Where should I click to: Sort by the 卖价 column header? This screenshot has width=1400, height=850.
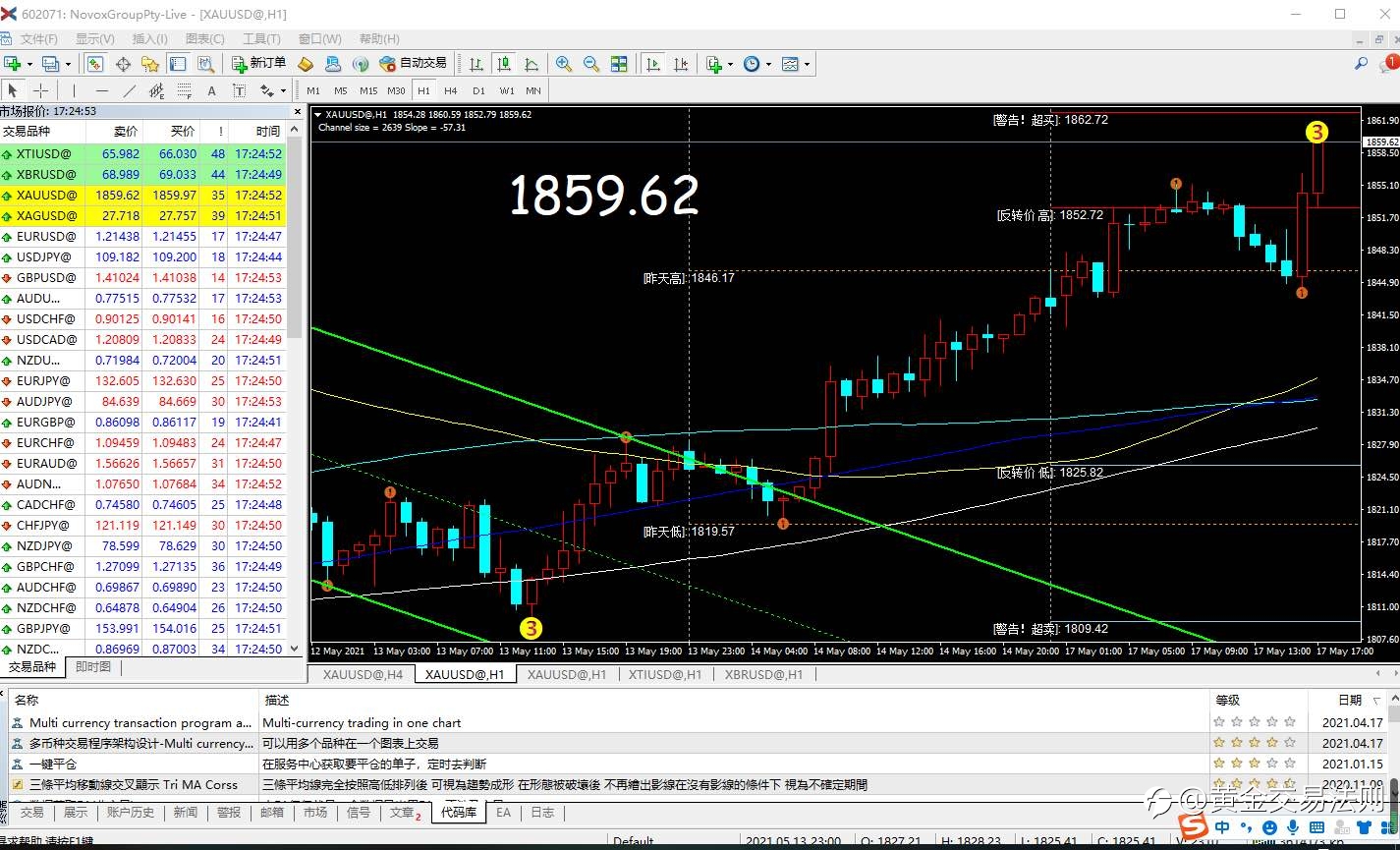[114, 131]
